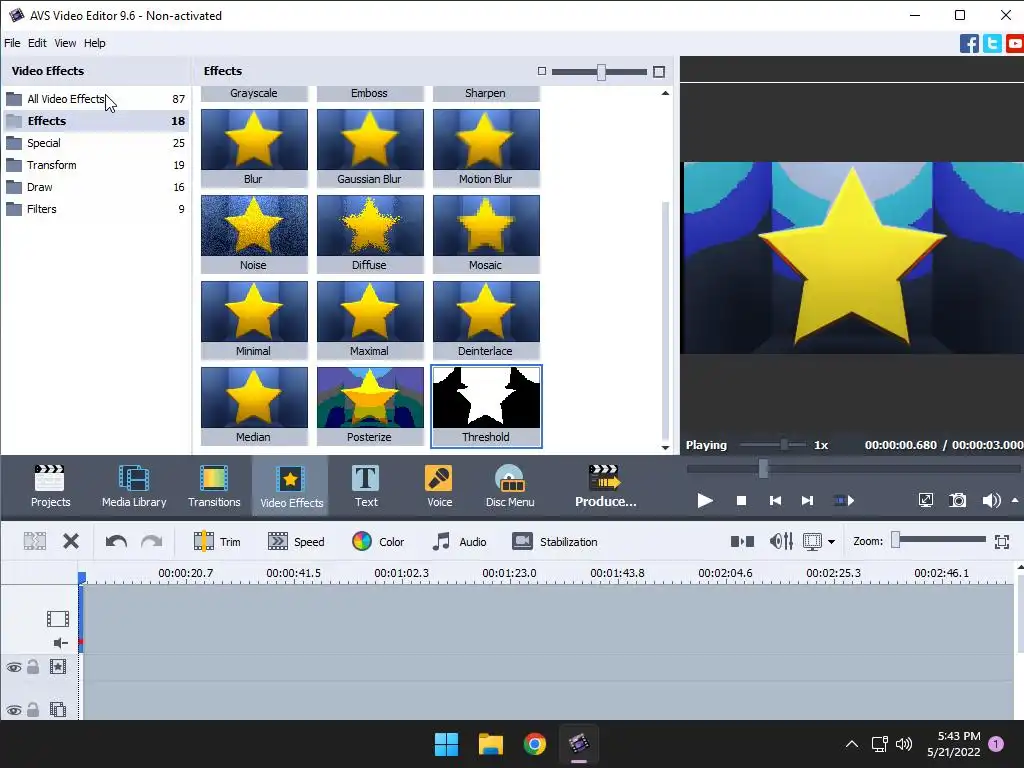Screen dimensions: 1024x768
Task: Select the Special effects category
Action: click(96, 143)
